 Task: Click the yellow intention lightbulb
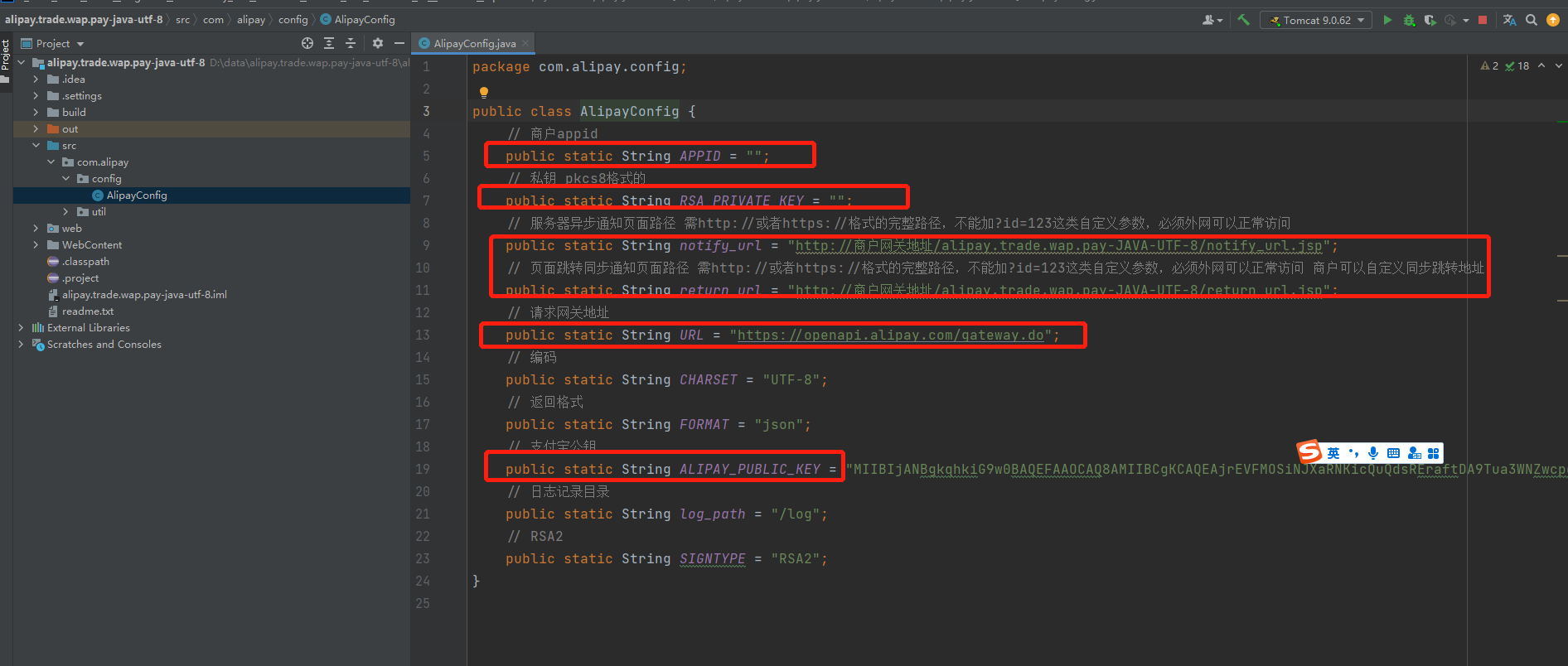pos(484,92)
